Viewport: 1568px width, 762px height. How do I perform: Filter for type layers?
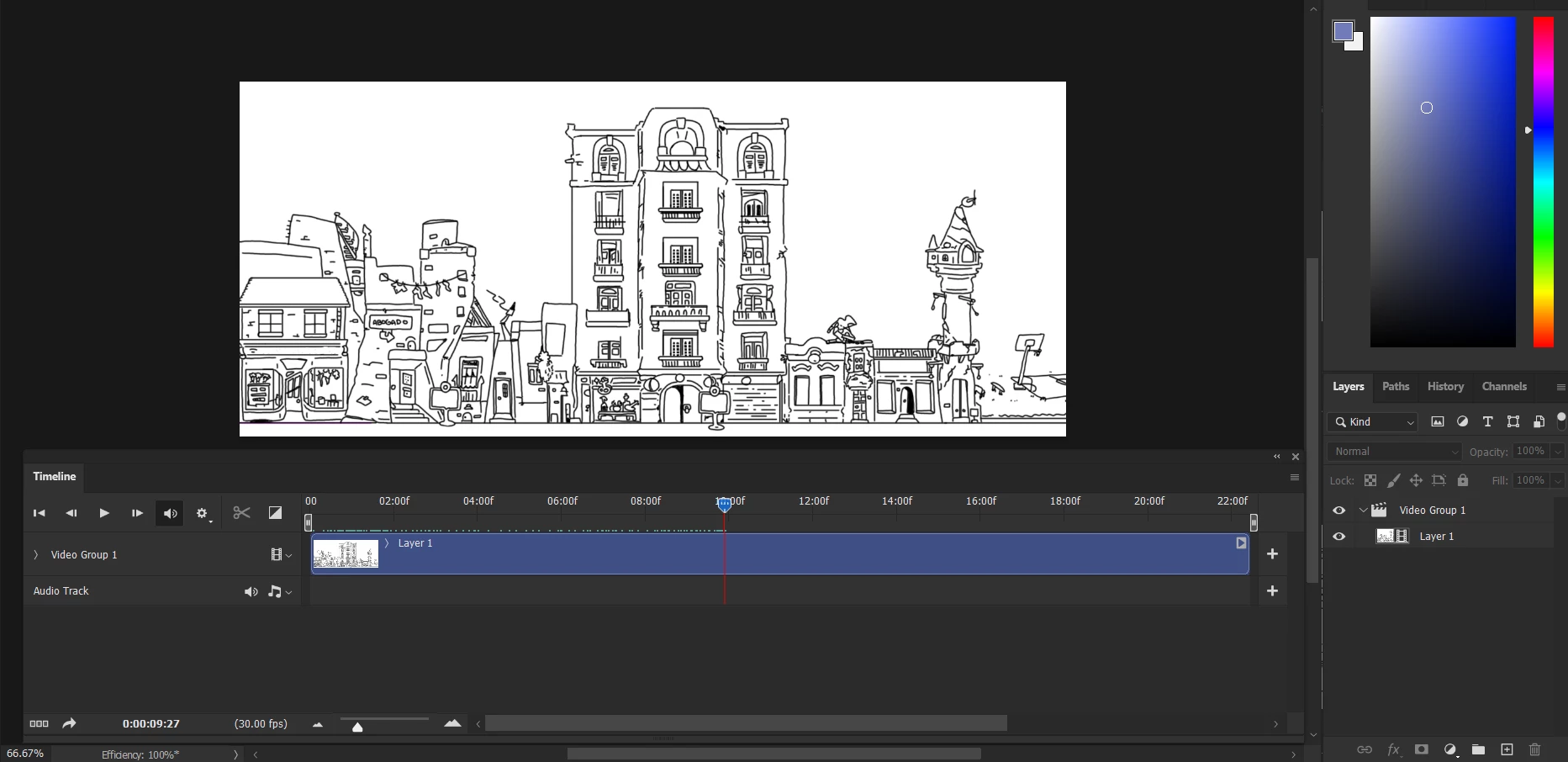click(1488, 422)
